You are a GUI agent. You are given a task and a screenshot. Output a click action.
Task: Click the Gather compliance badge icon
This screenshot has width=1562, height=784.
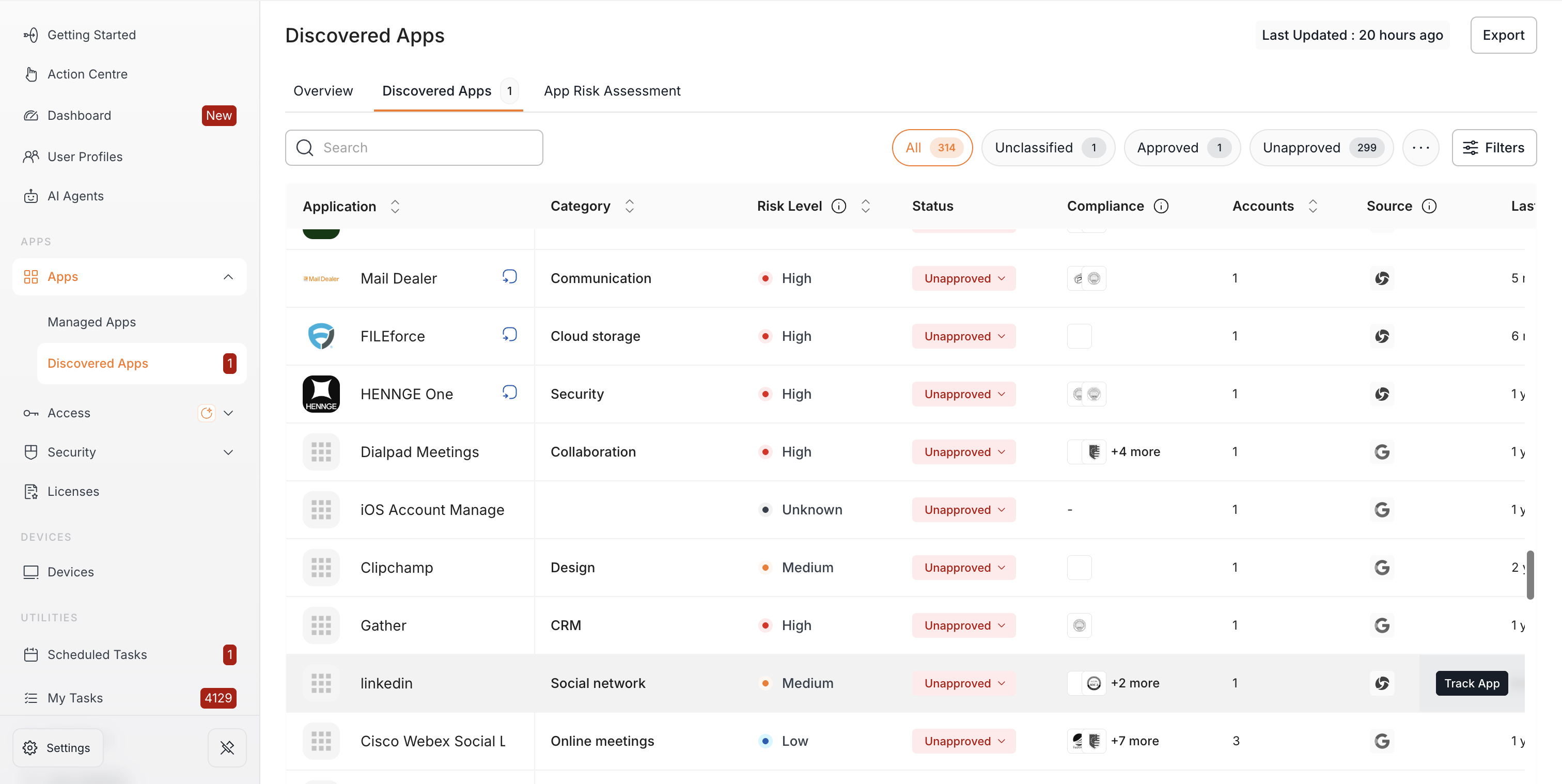[x=1080, y=625]
